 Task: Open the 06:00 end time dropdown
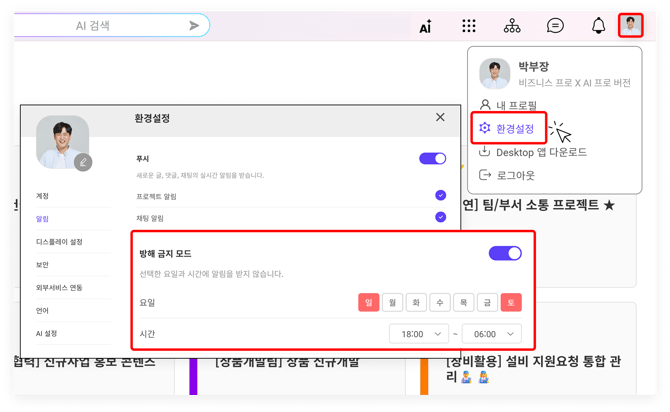coord(491,333)
